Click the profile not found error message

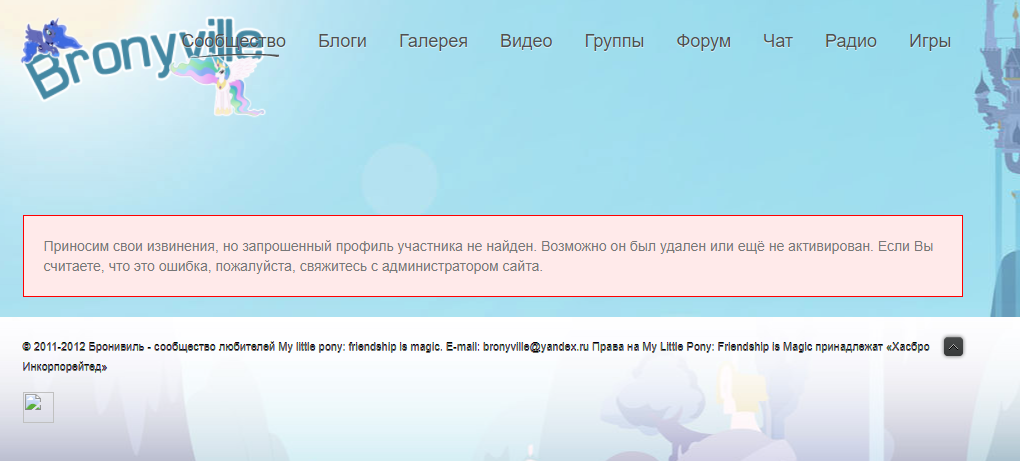[x=492, y=256]
